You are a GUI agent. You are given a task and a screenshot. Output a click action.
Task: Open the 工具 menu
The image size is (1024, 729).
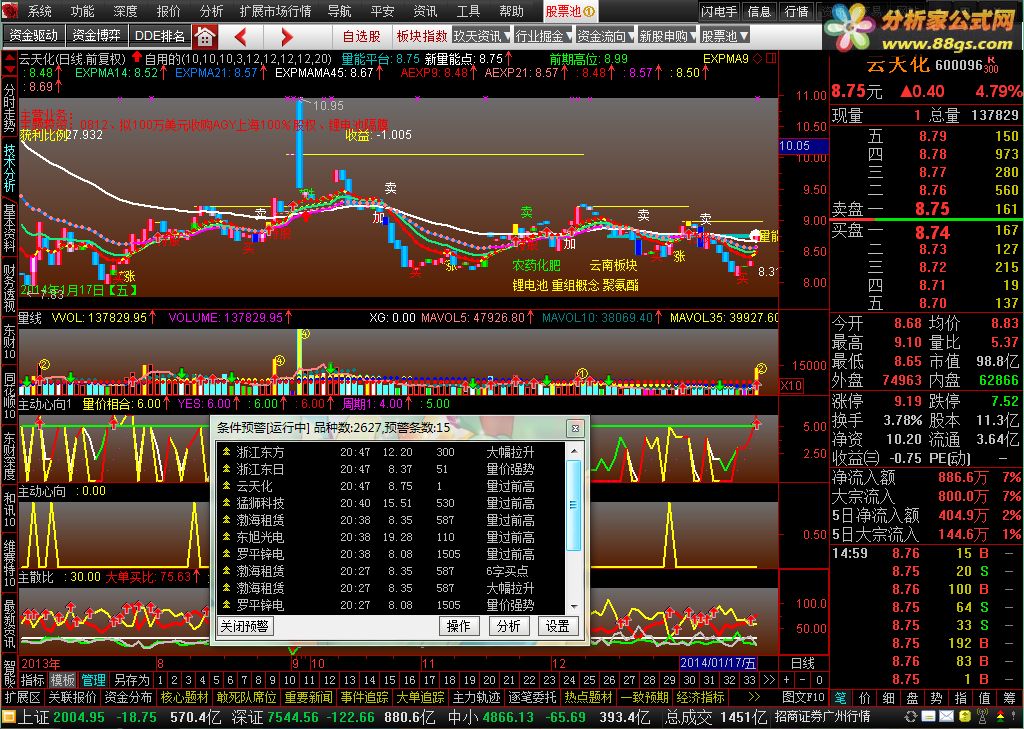coord(468,11)
